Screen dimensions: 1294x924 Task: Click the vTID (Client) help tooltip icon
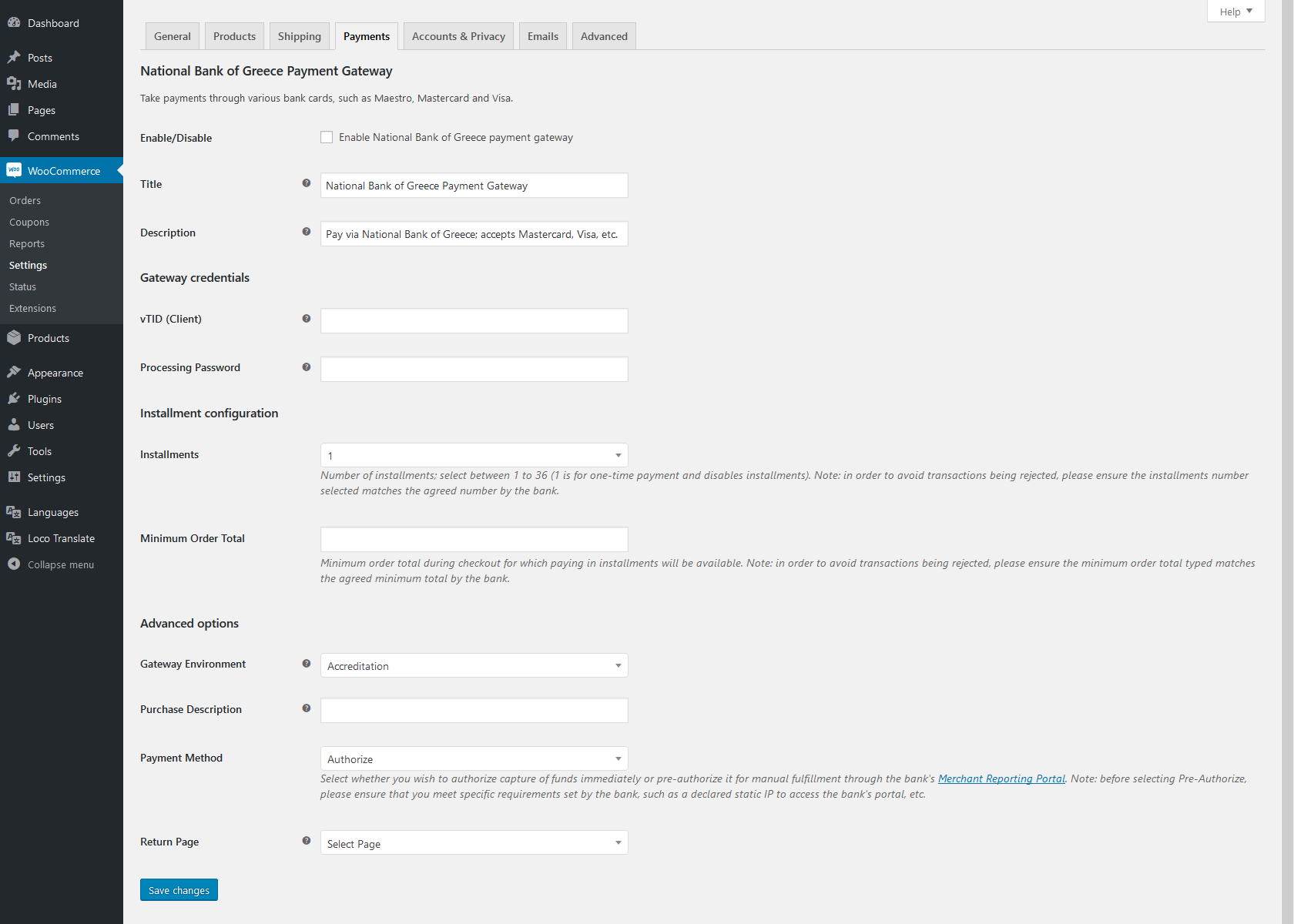[307, 318]
